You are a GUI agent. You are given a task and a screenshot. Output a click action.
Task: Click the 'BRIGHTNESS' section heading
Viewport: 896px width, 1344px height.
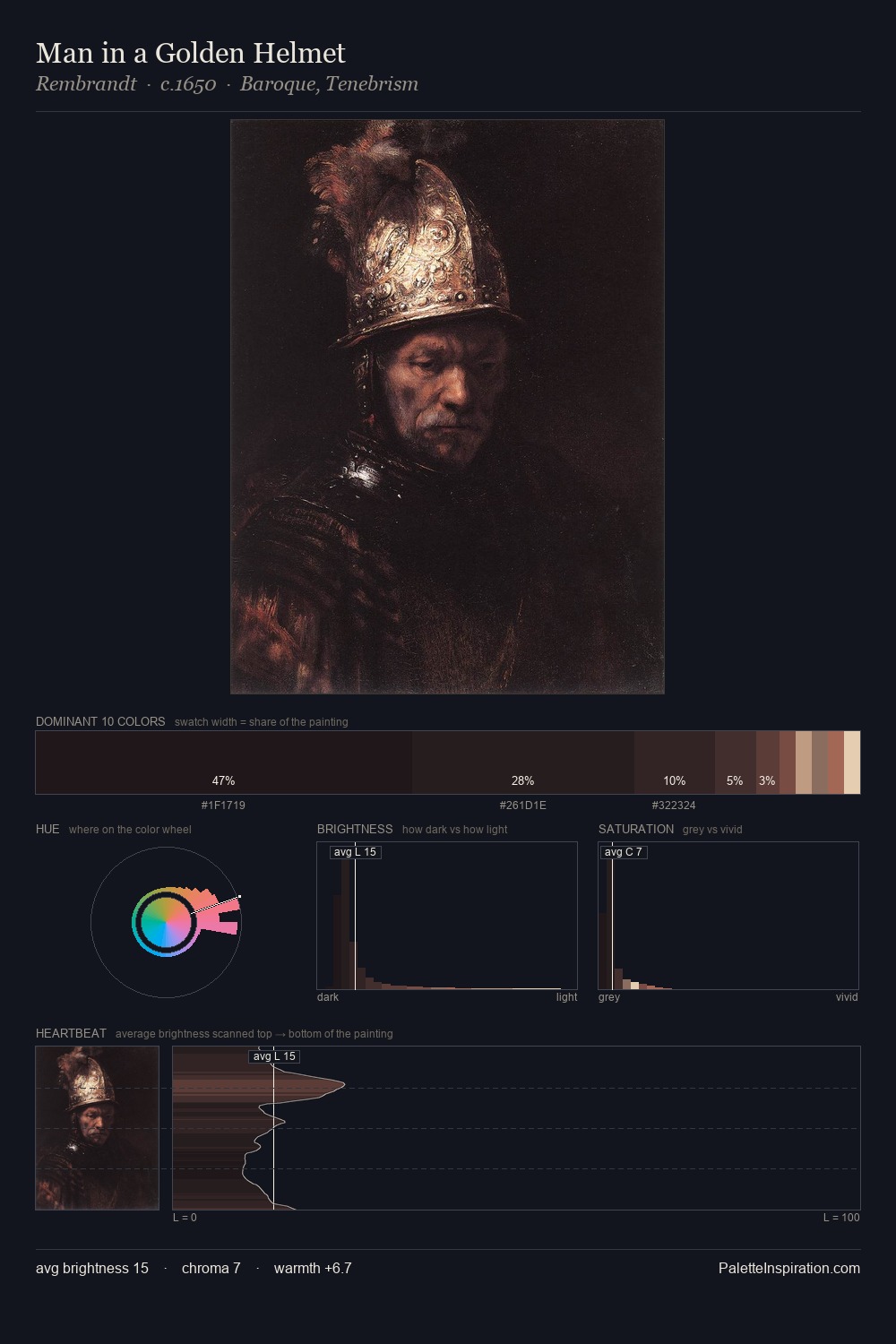coord(355,829)
